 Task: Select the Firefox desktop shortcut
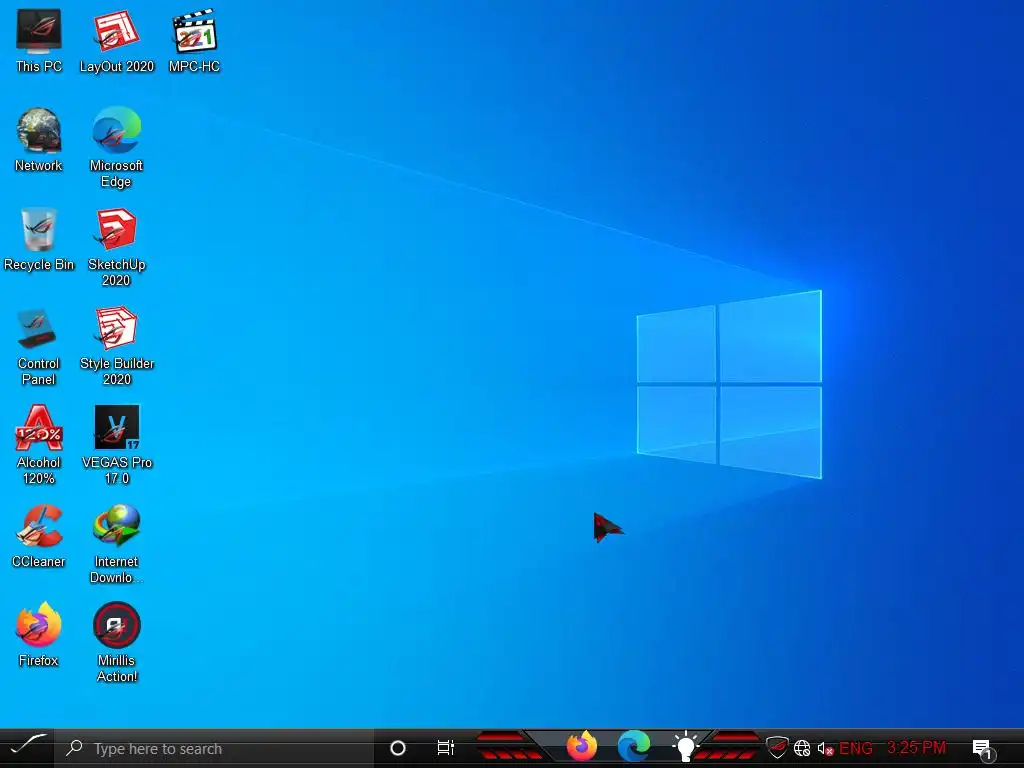(39, 635)
